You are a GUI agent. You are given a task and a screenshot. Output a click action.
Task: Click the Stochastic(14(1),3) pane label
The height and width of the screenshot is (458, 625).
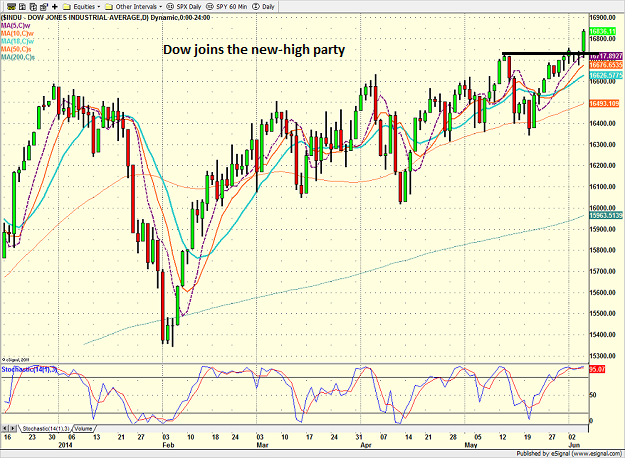[x=29, y=370]
